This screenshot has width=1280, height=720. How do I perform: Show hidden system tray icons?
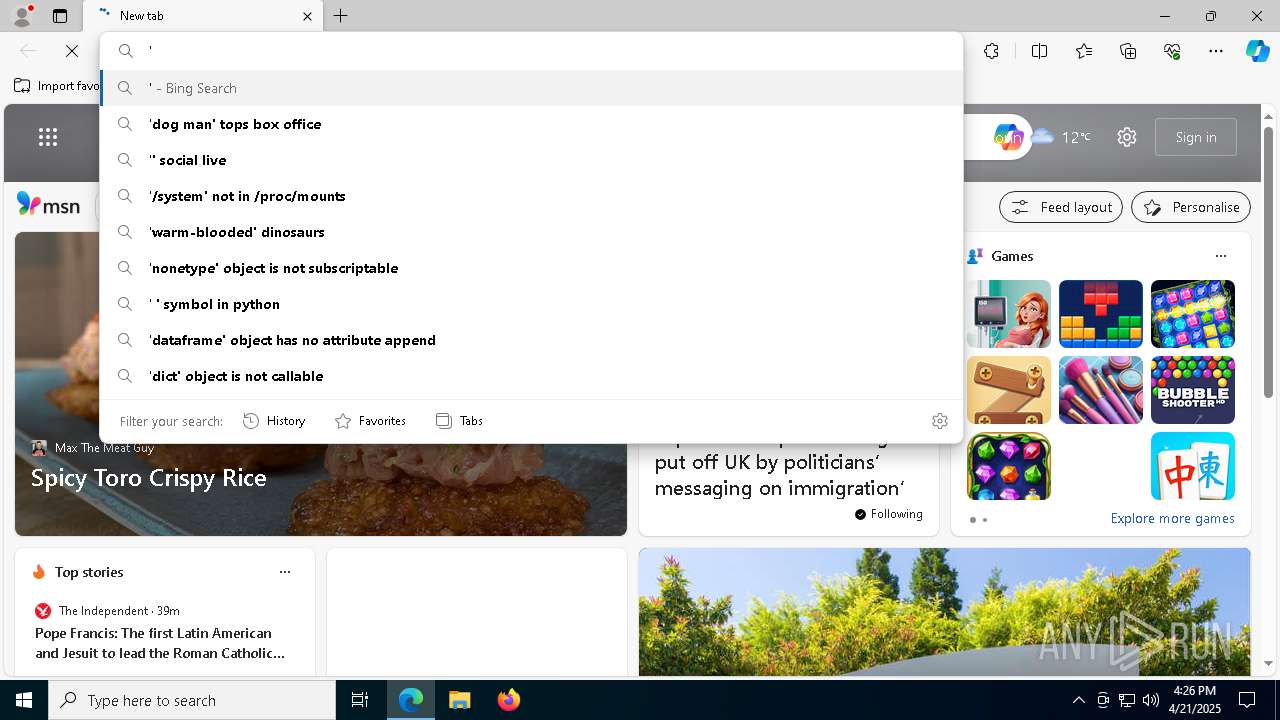click(1078, 700)
